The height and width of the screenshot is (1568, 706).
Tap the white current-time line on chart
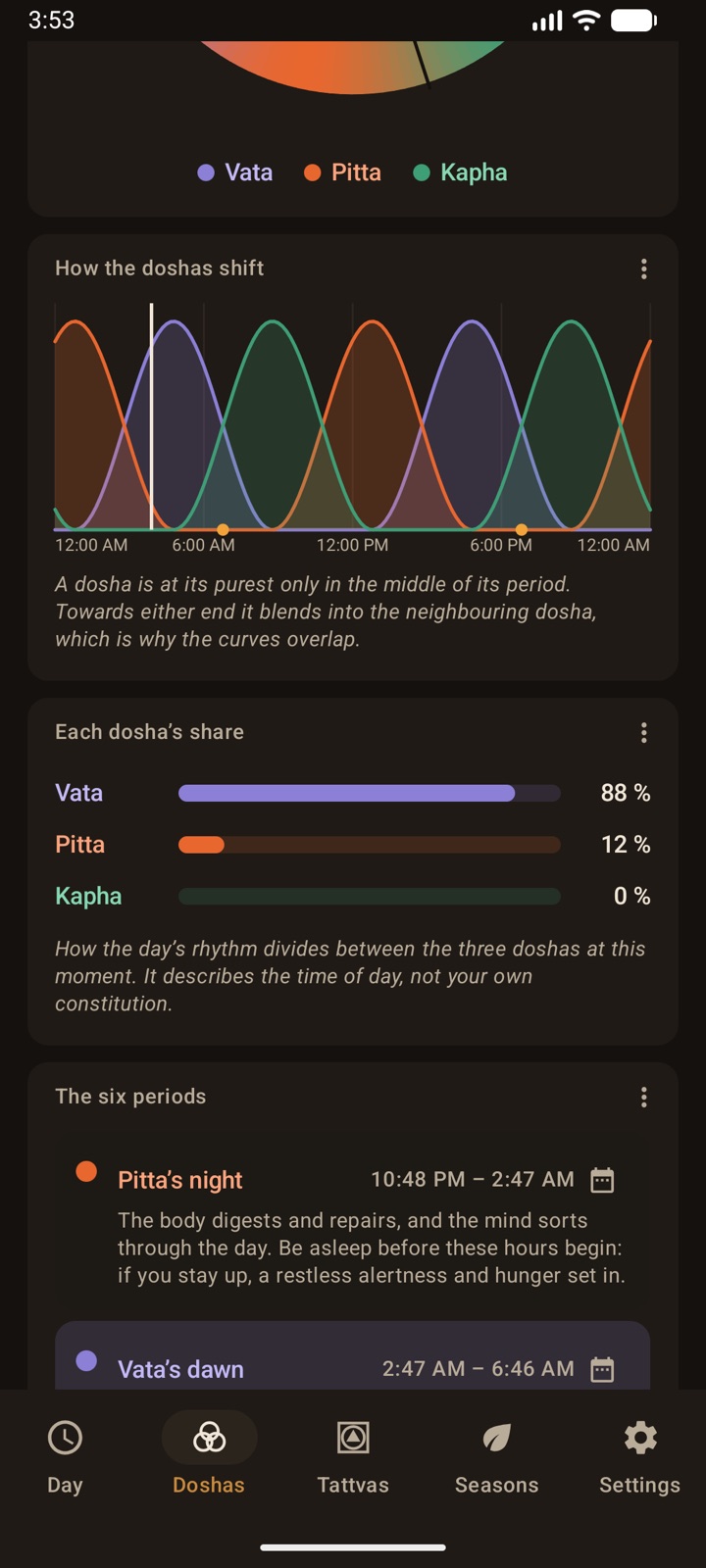[151, 416]
